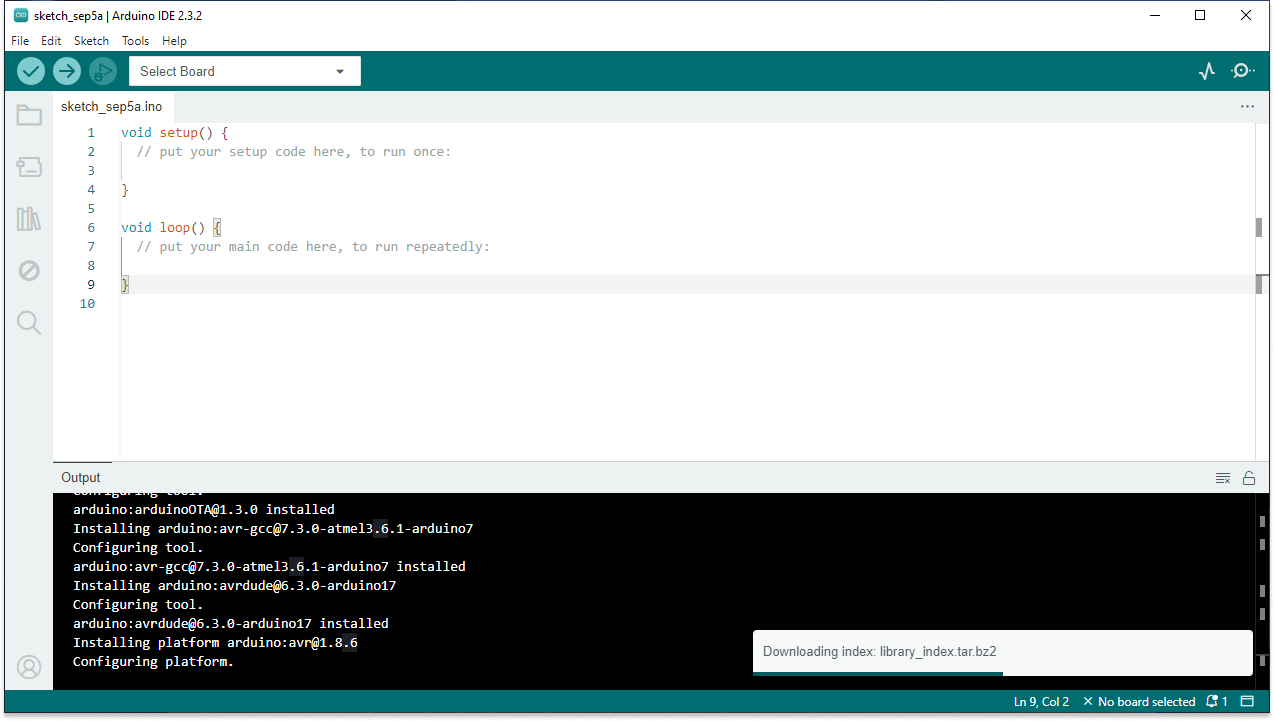Click the Output panel tab
This screenshot has height=721, width=1274.
pos(81,478)
